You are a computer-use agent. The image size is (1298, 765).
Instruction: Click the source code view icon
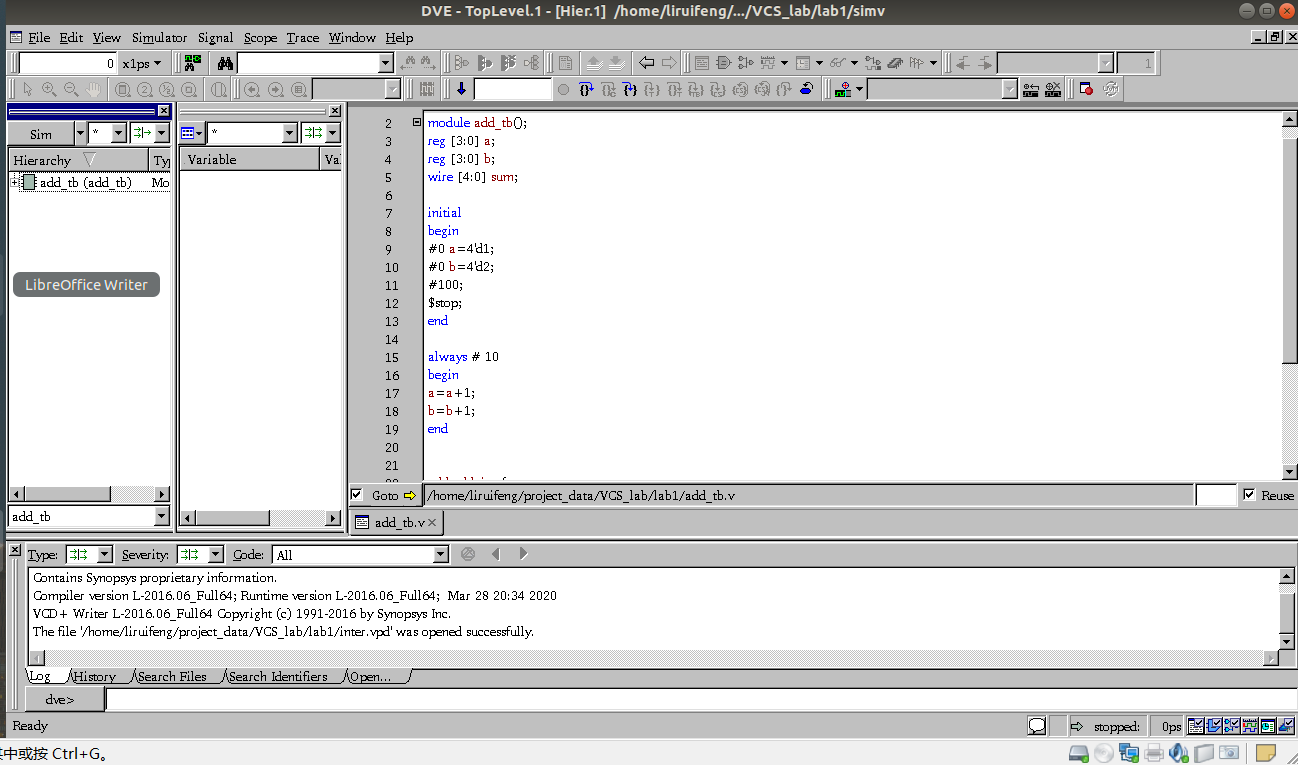click(x=703, y=62)
